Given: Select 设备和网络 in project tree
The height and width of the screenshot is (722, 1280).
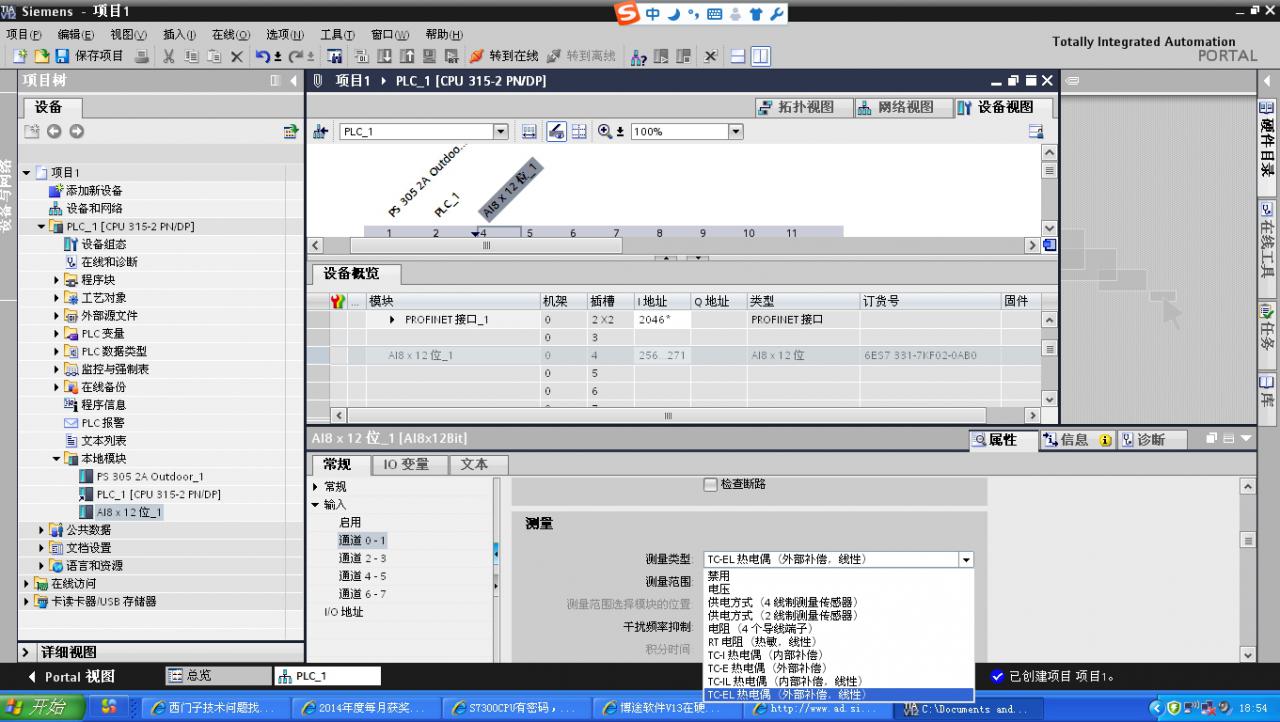Looking at the screenshot, I should point(94,209).
